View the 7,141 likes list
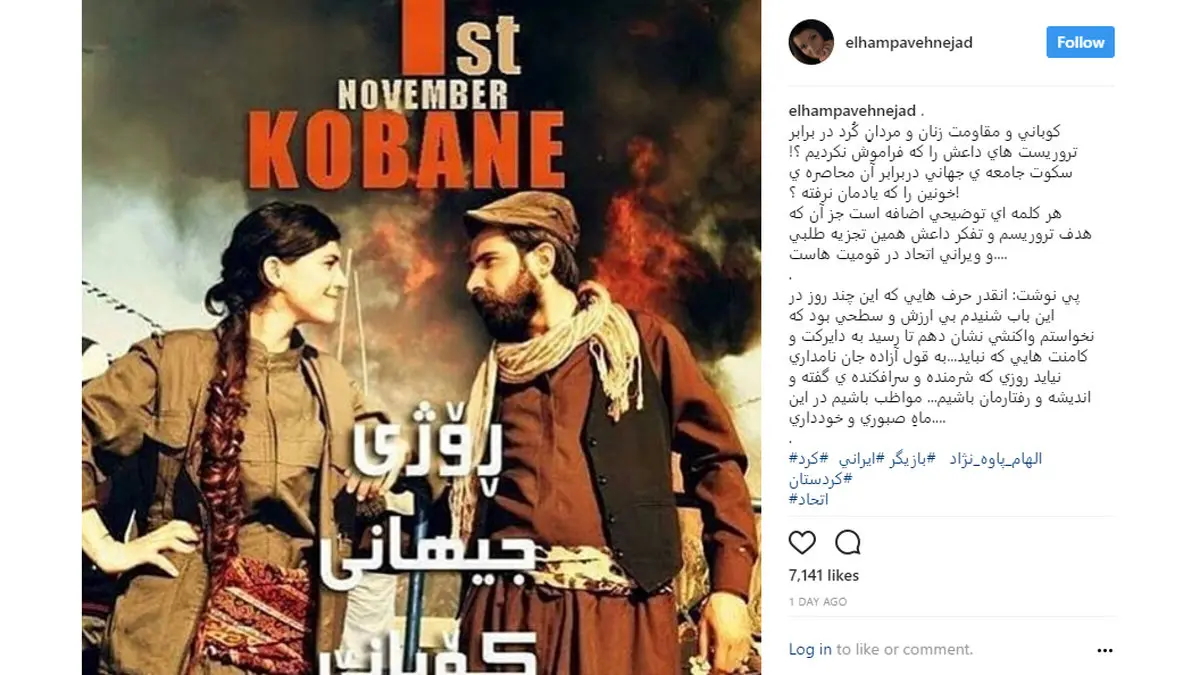This screenshot has height=675, width=1200. (x=824, y=575)
